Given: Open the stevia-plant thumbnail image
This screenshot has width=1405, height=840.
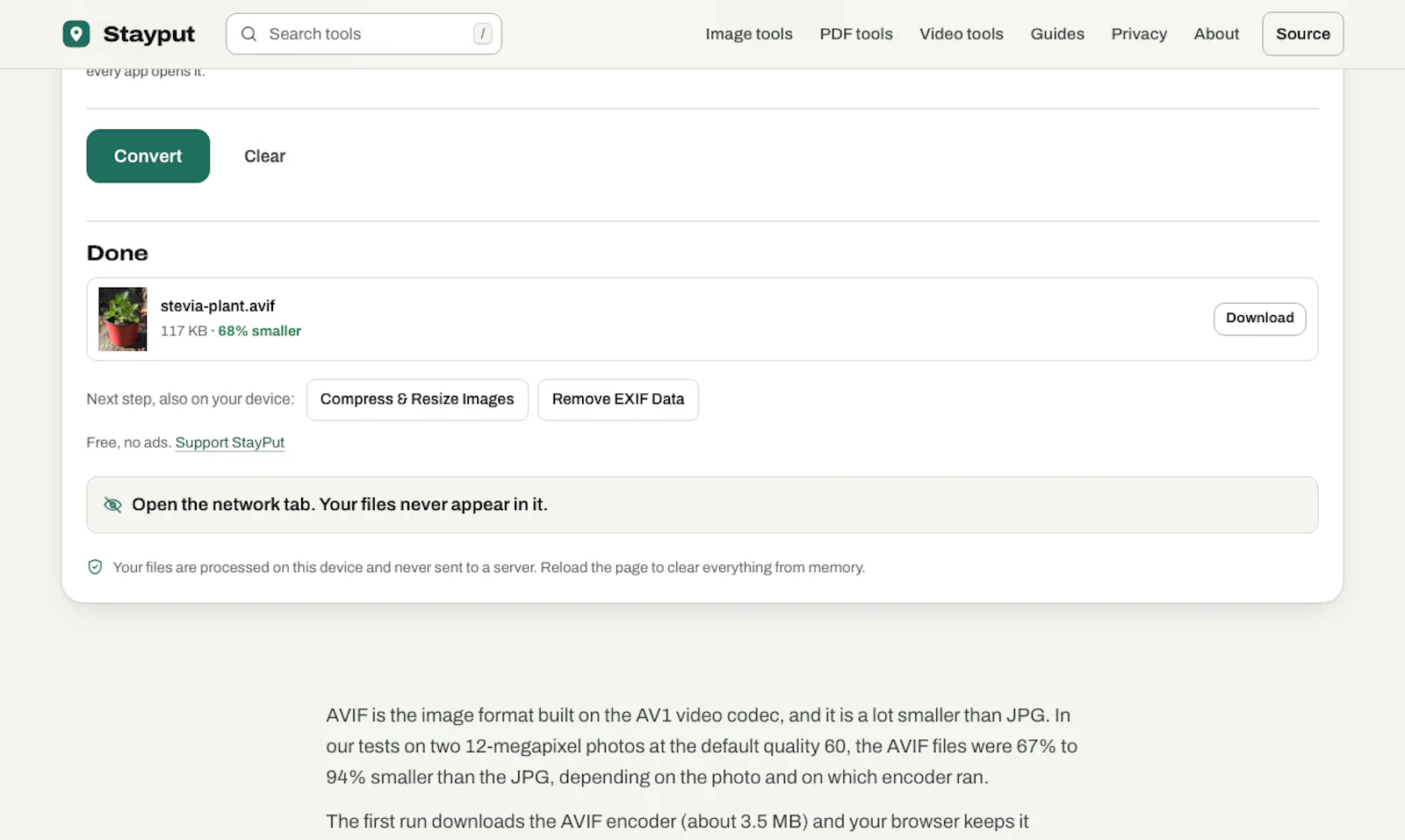Looking at the screenshot, I should click(x=123, y=319).
